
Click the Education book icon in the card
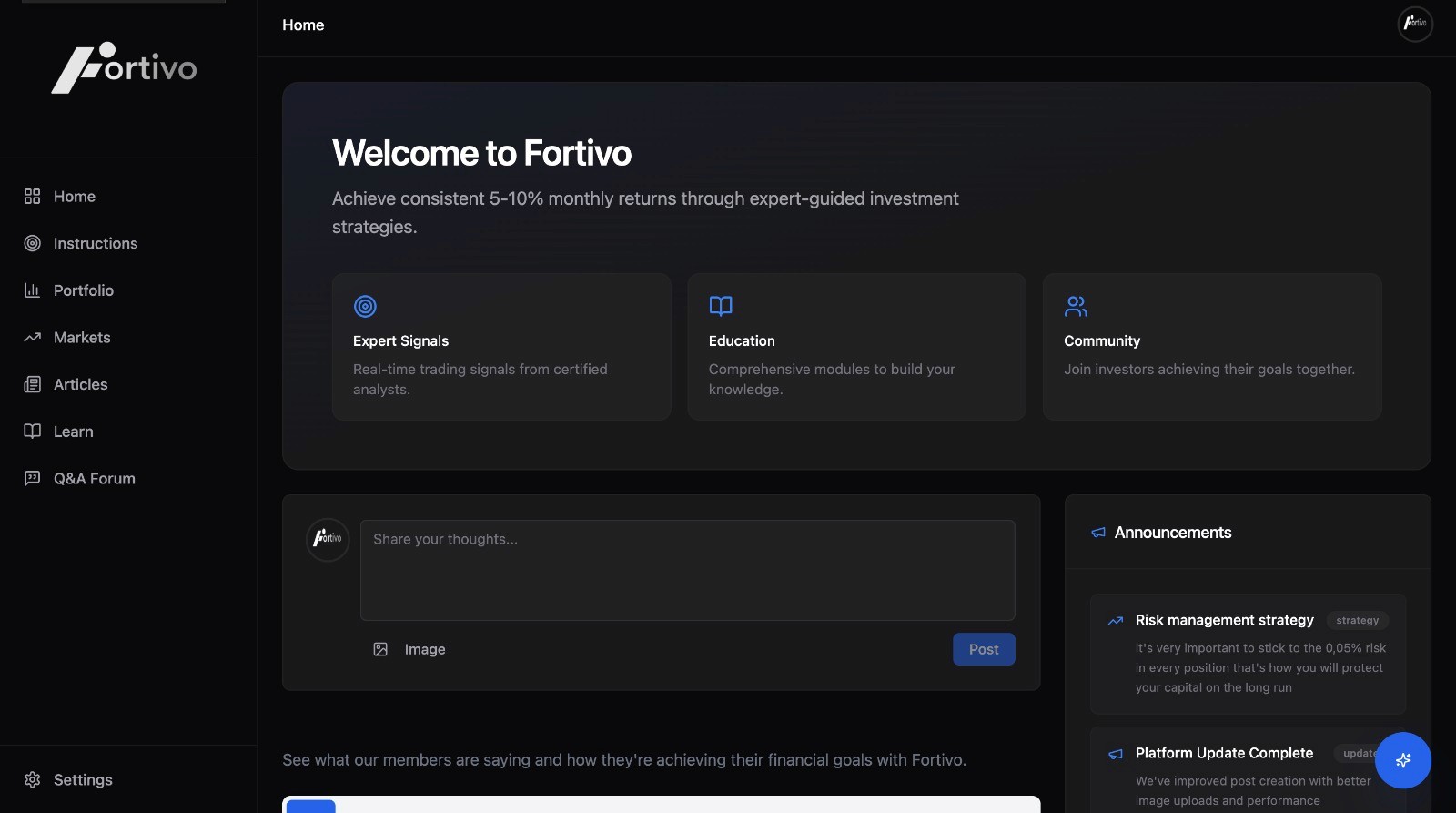pyautogui.click(x=721, y=306)
